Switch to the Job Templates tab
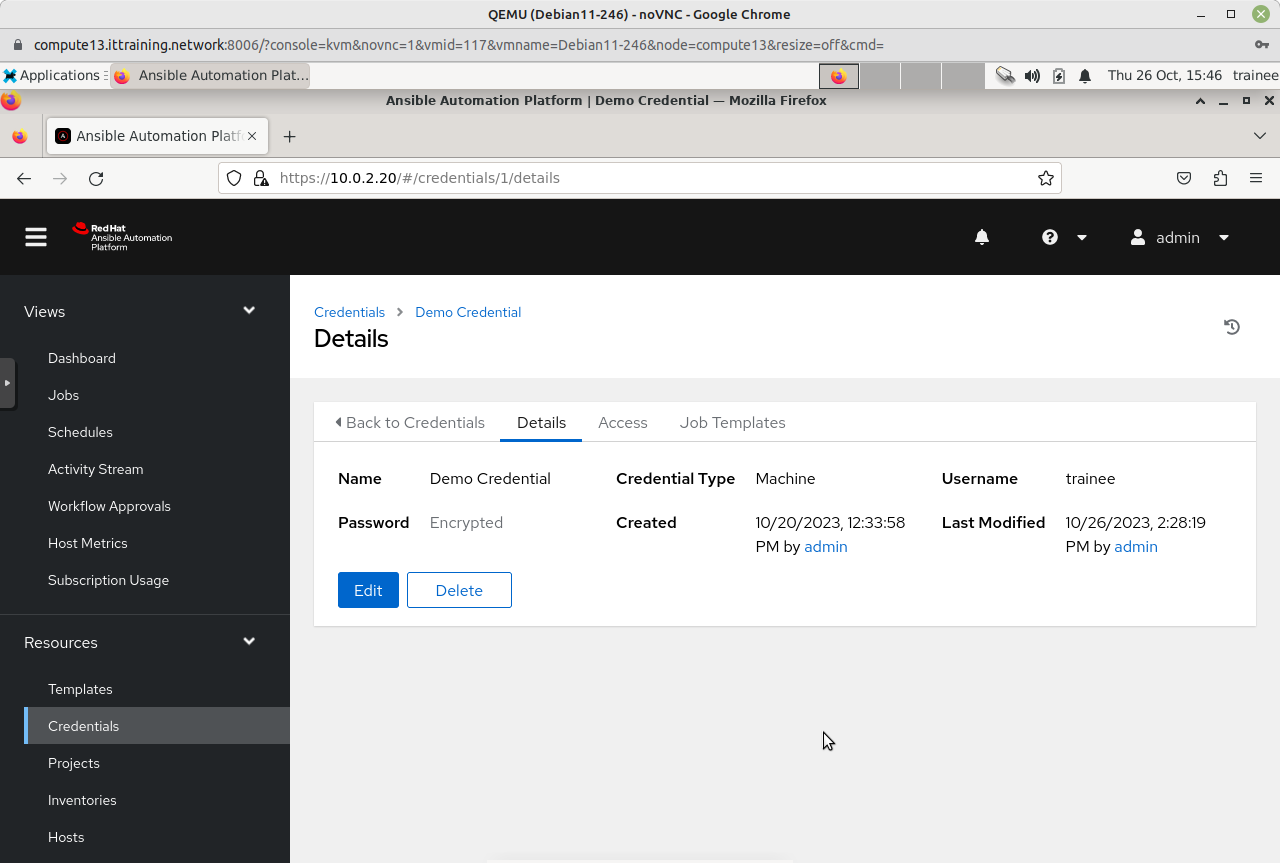 (x=733, y=422)
